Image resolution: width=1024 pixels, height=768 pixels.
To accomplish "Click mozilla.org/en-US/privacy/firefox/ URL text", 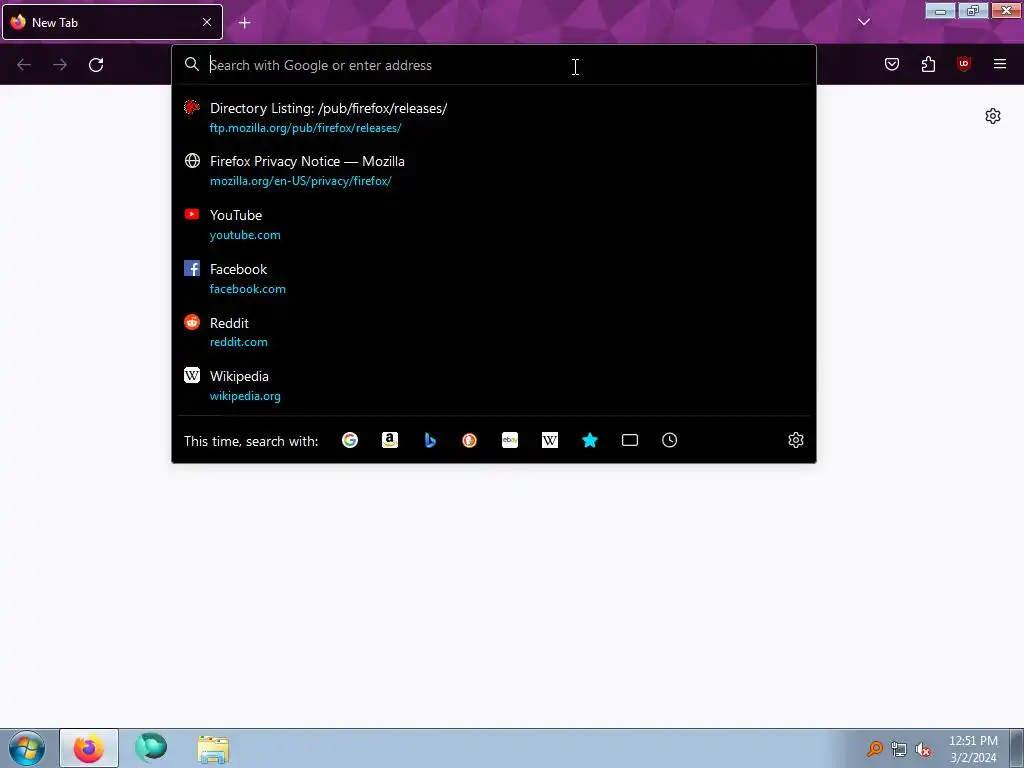I will [300, 181].
